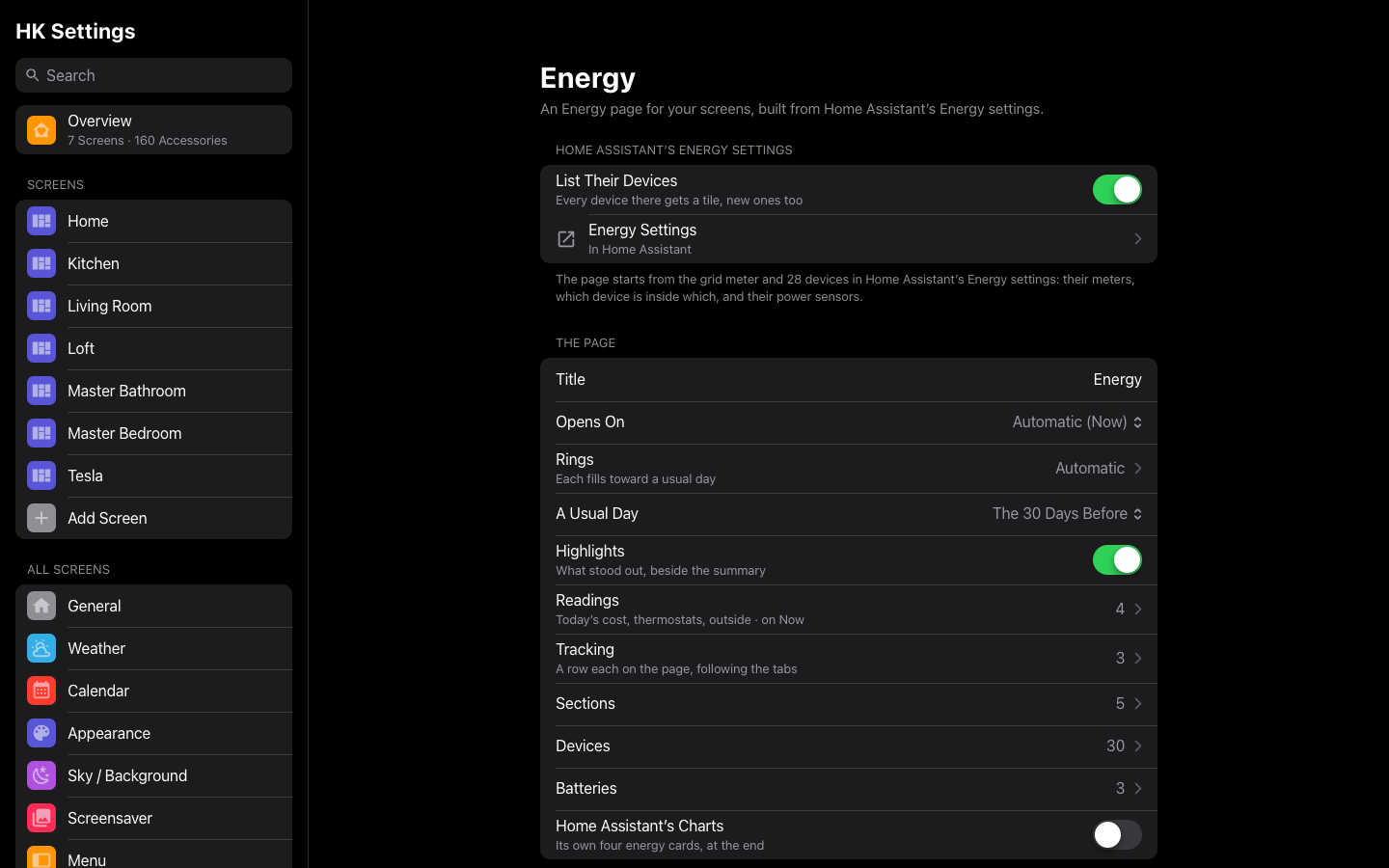
Task: Click the external link icon beside Energy Settings
Action: [566, 239]
